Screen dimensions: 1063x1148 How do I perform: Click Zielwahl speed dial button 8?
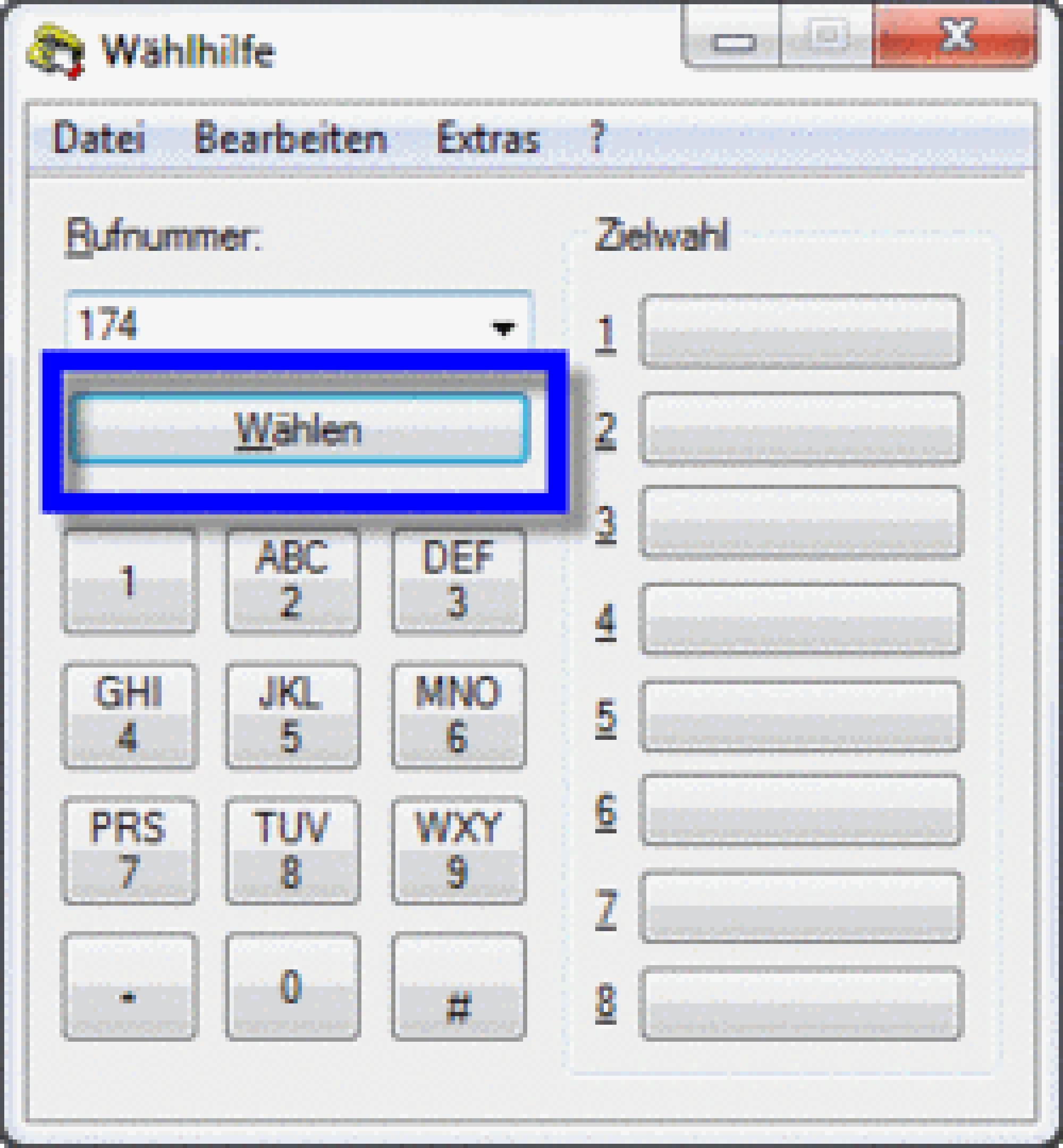click(800, 1004)
